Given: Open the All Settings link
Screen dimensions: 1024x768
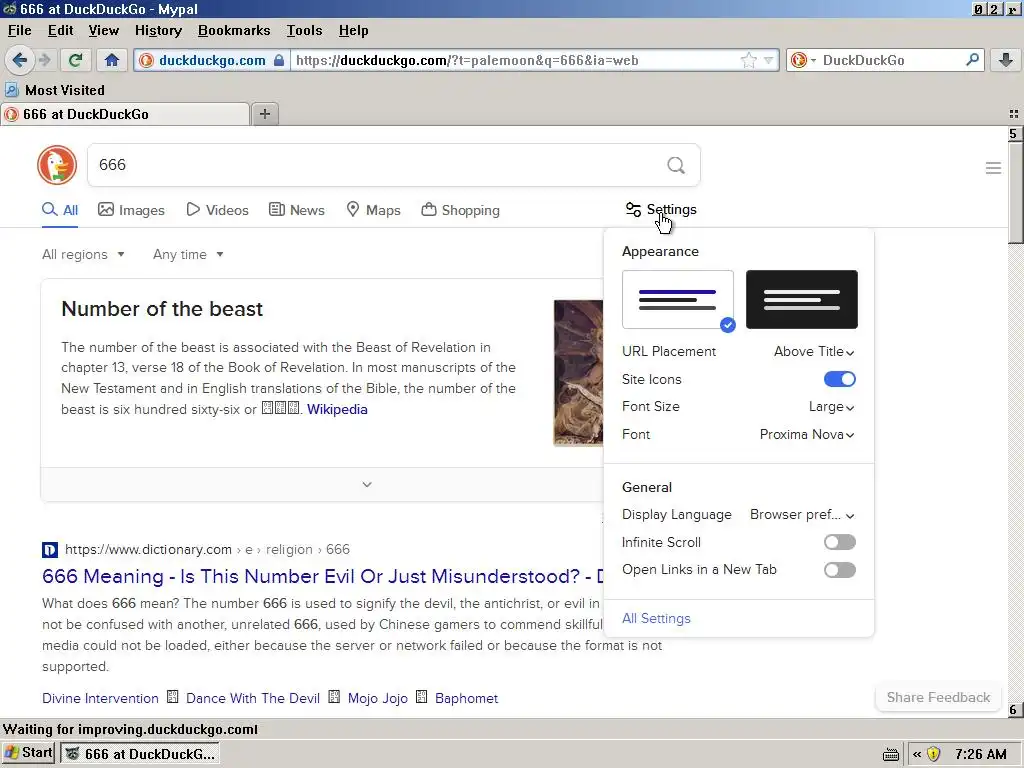Looking at the screenshot, I should coord(656,618).
